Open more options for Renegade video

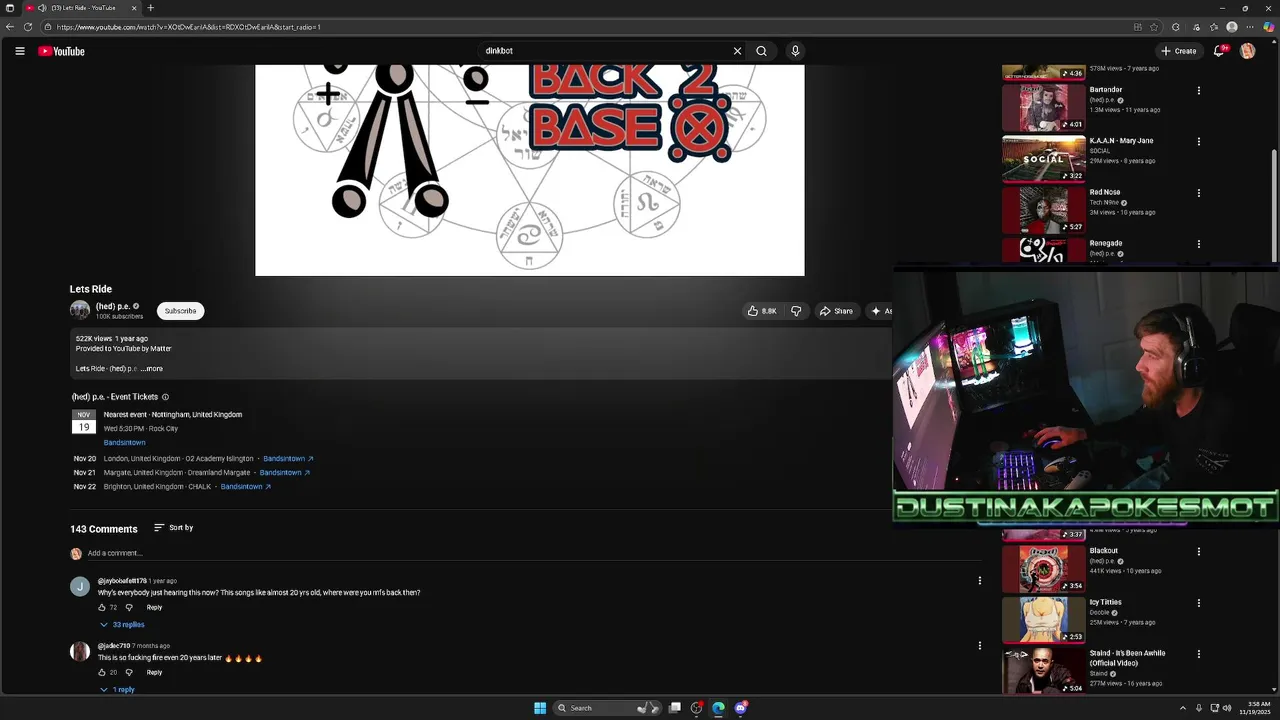(x=1198, y=244)
